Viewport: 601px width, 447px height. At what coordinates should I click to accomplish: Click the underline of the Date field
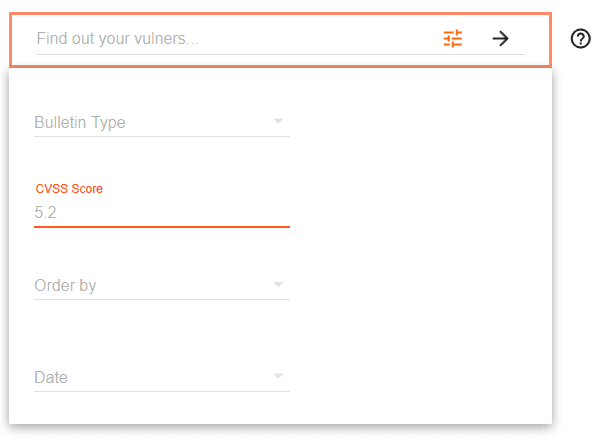click(x=162, y=391)
